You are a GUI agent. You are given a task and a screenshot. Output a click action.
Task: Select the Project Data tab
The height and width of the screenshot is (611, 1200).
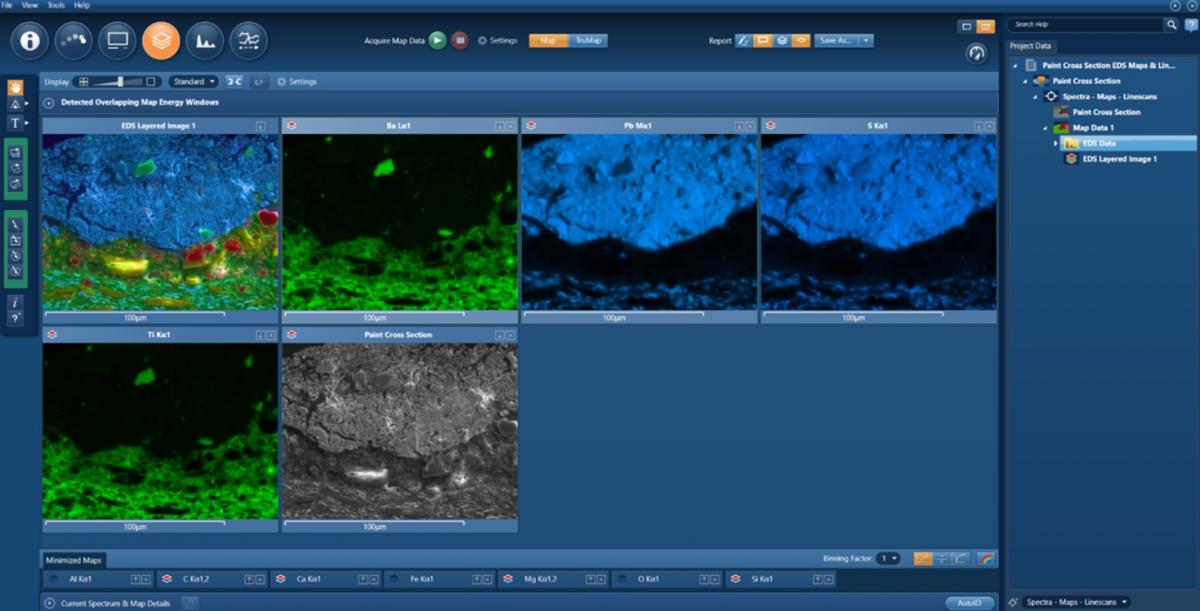[x=1030, y=46]
